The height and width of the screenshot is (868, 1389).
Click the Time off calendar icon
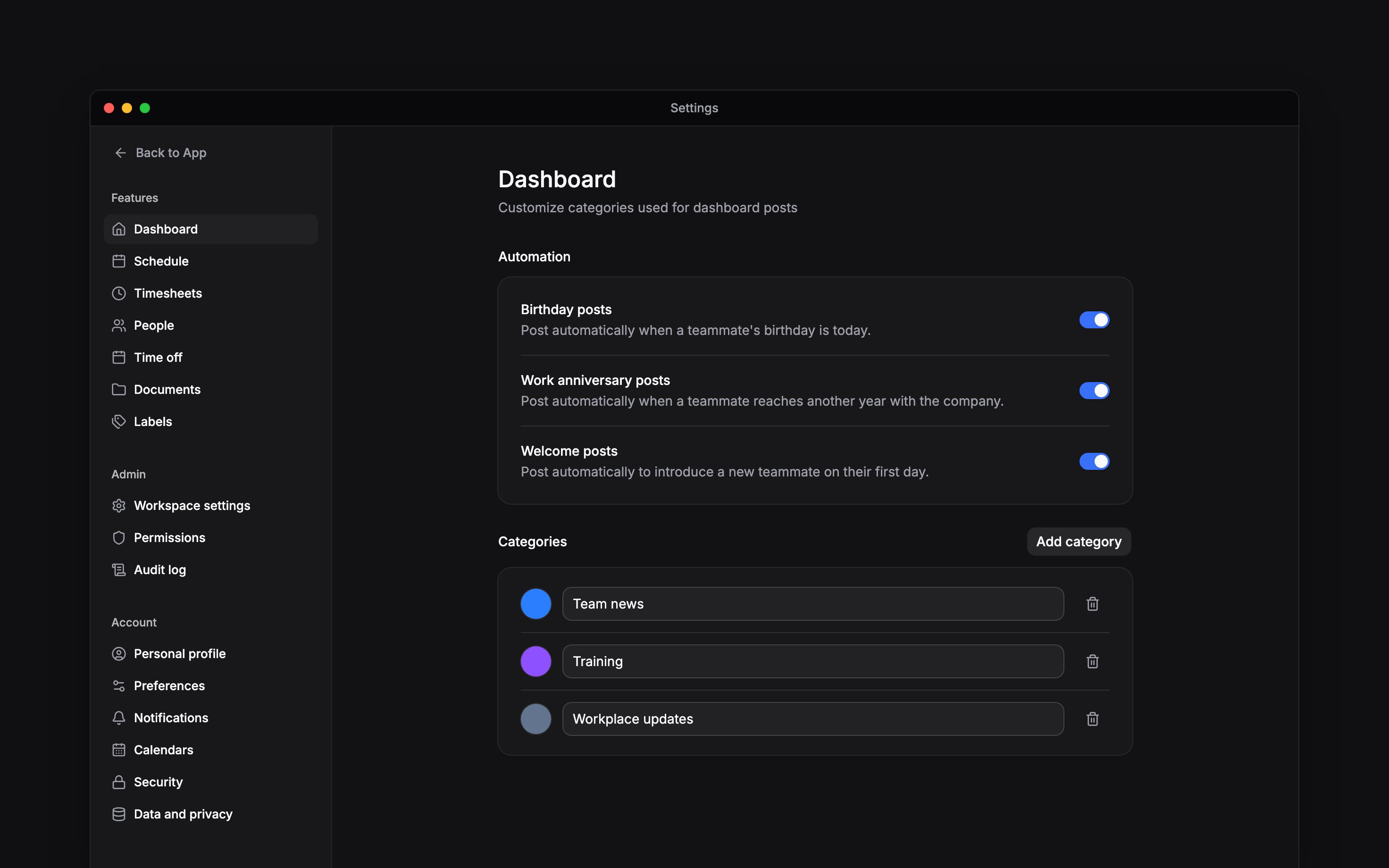[119, 358]
